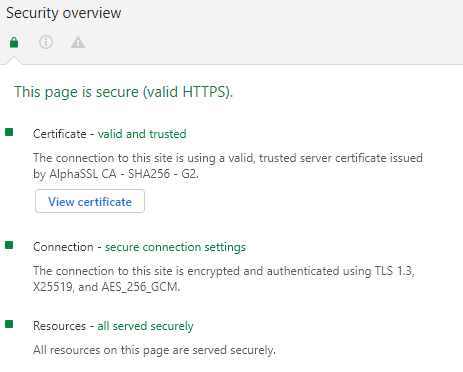Click the Security overview title

64,13
